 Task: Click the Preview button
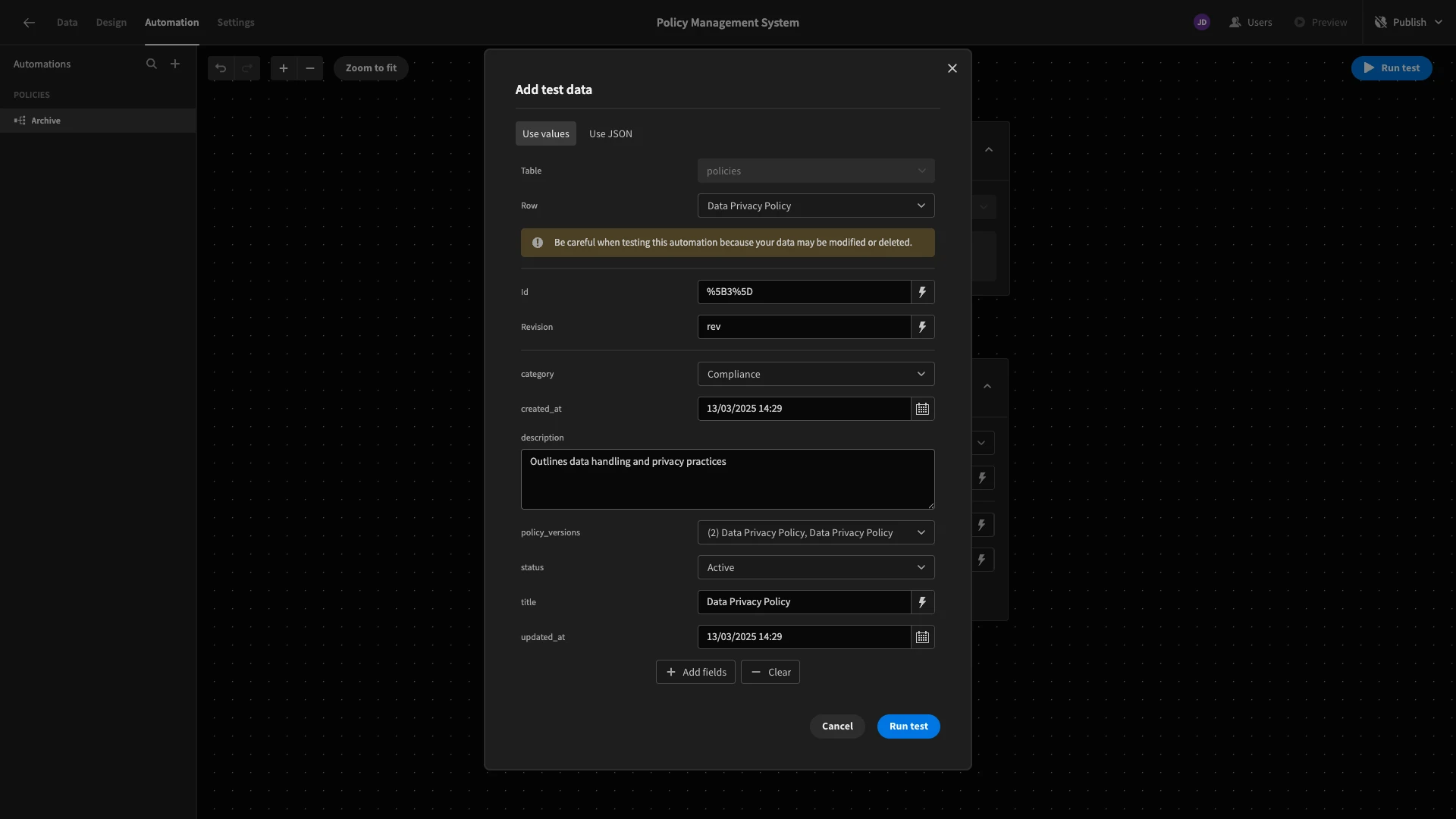pyautogui.click(x=1321, y=23)
